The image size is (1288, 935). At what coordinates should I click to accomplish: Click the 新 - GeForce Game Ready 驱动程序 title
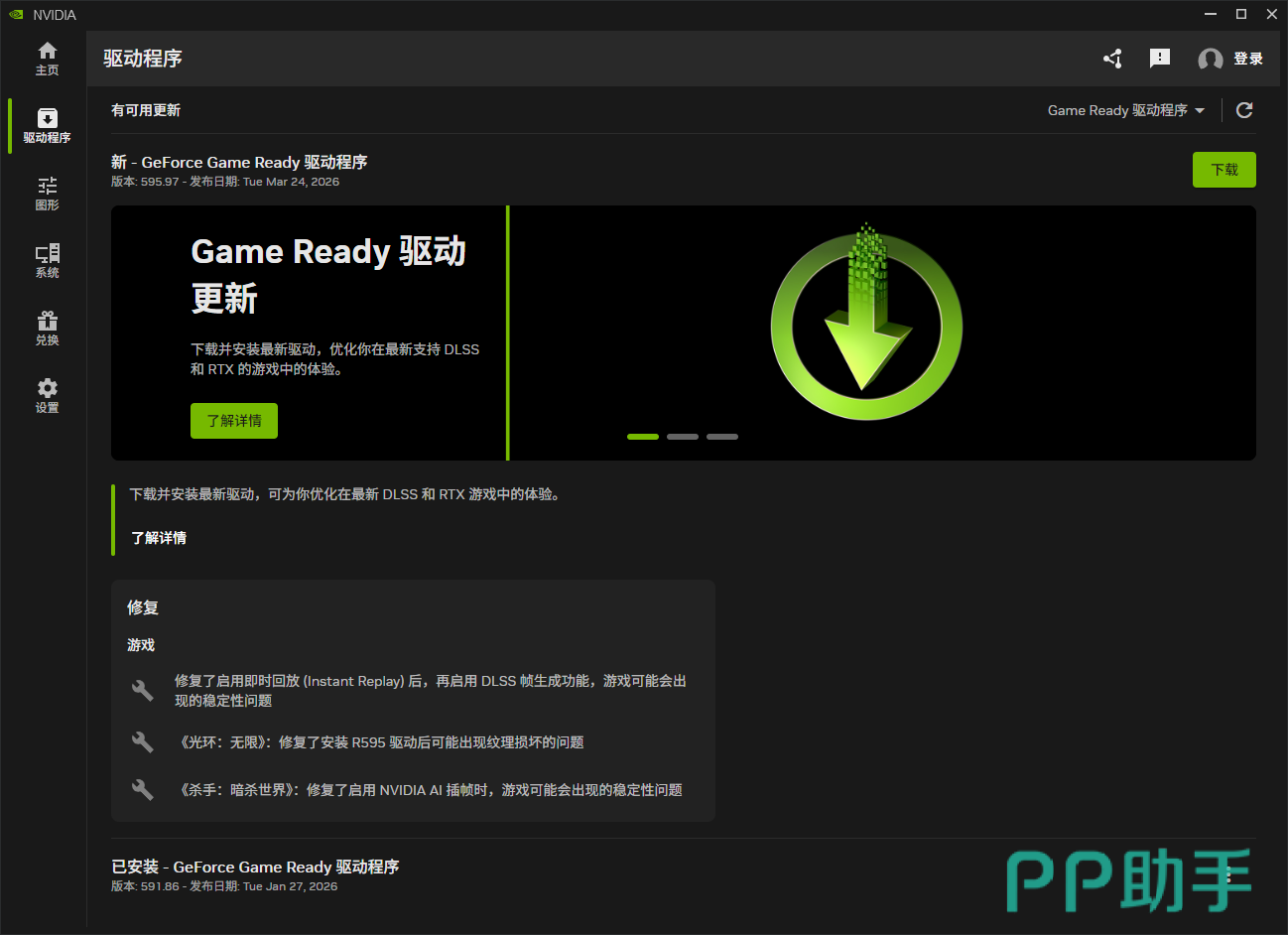(x=239, y=162)
